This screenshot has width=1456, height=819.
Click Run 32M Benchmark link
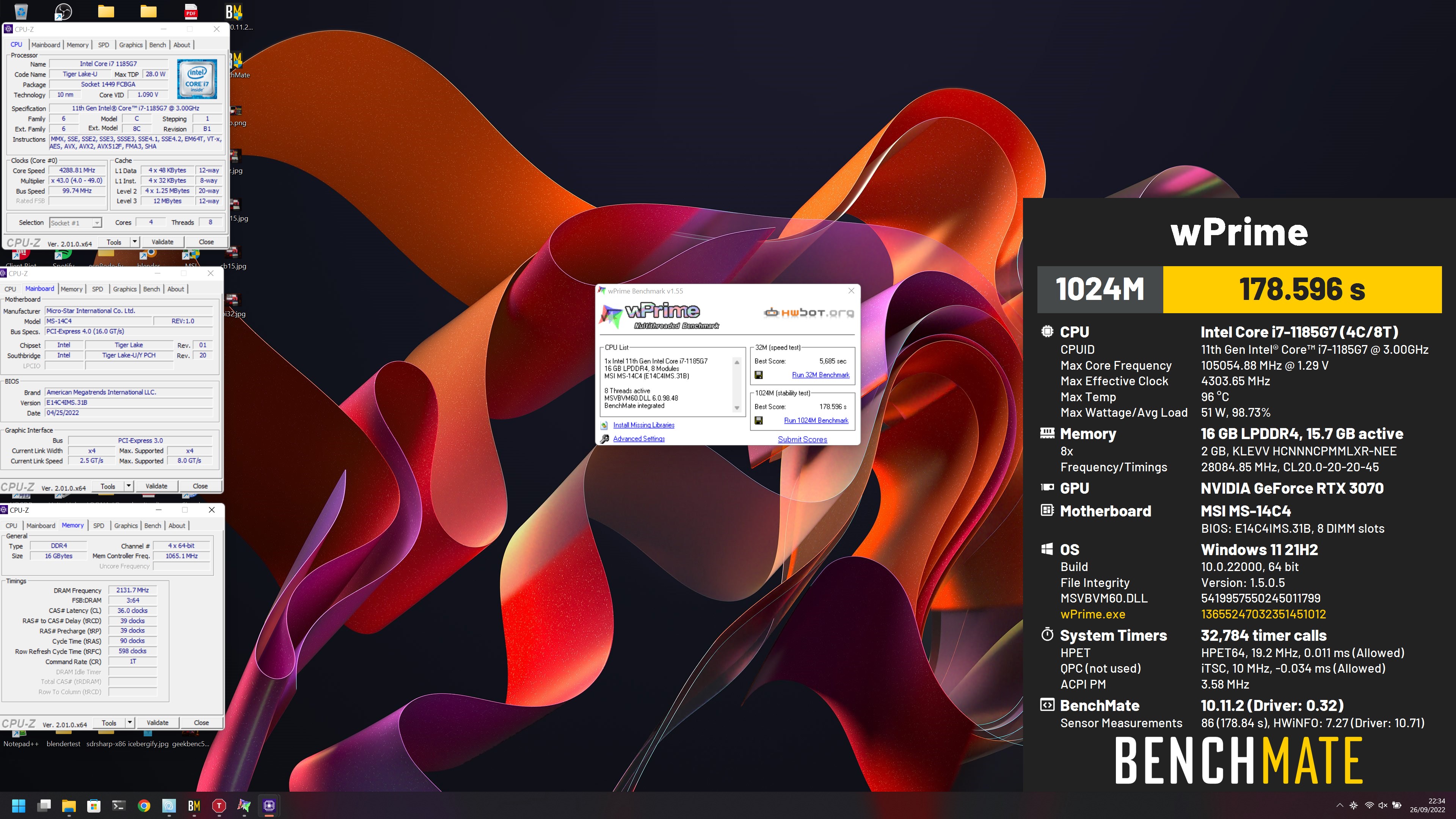(x=821, y=375)
